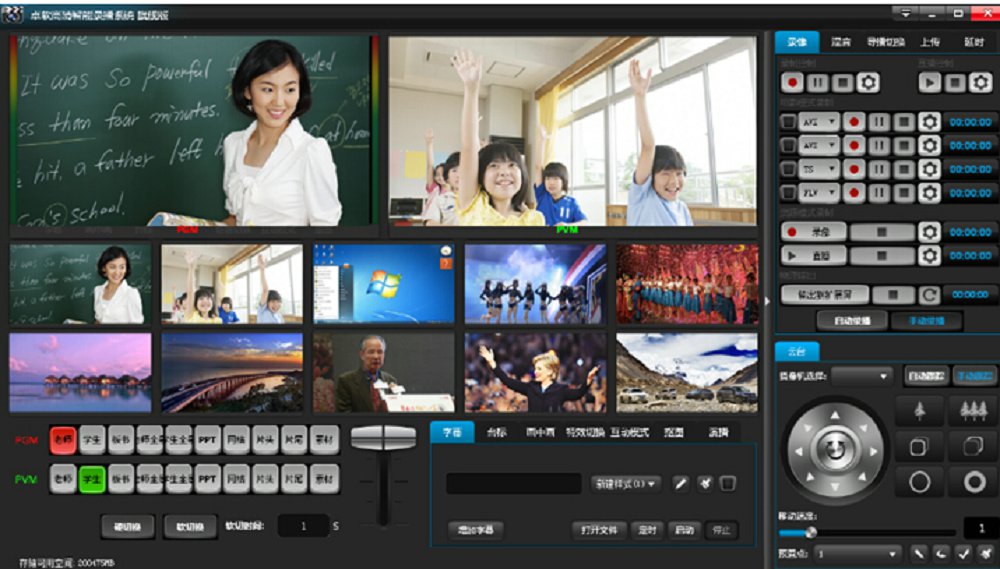Click the PTZ dial center reset button

pos(835,450)
